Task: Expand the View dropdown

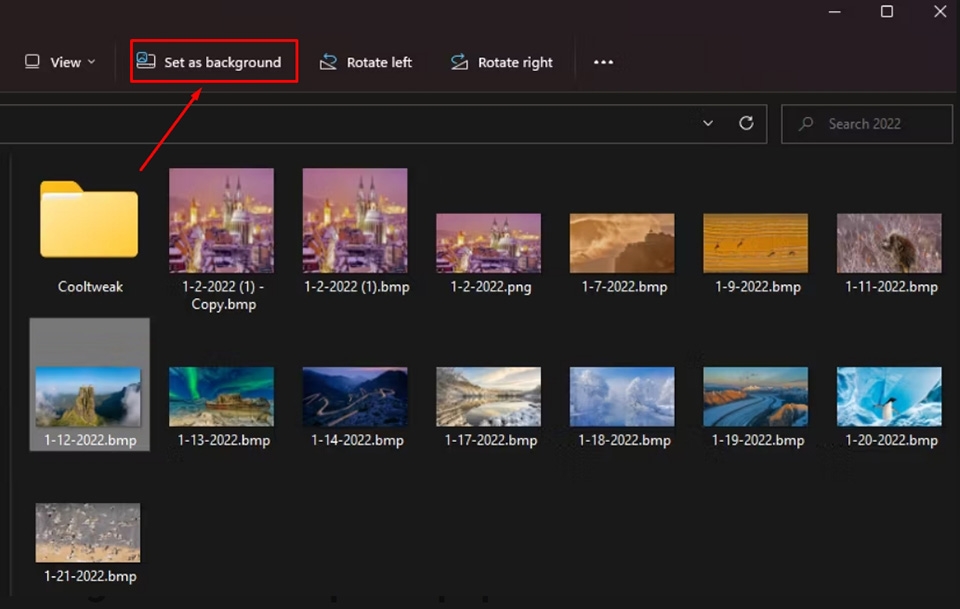Action: [x=91, y=61]
